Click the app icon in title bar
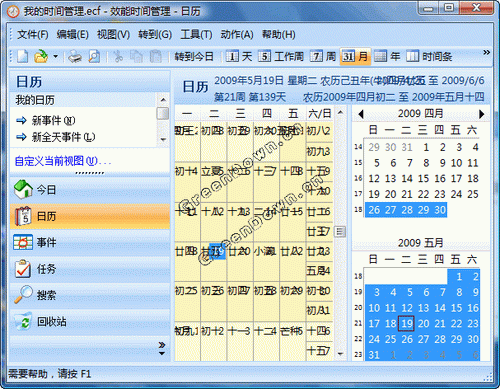The width and height of the screenshot is (500, 389). click(x=13, y=12)
